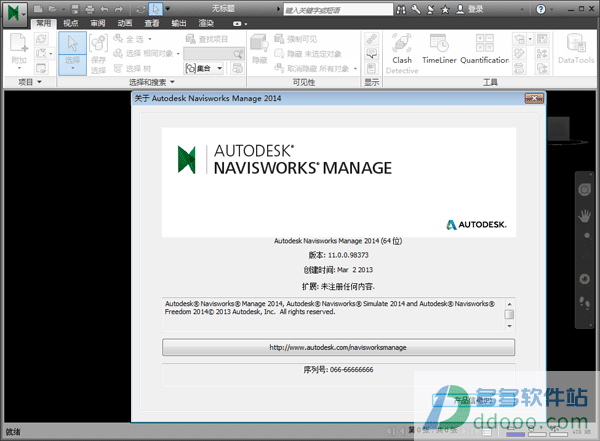Click the bottom File Options icon in 项目 panel
This screenshot has height=441, width=600.
click(x=41, y=68)
